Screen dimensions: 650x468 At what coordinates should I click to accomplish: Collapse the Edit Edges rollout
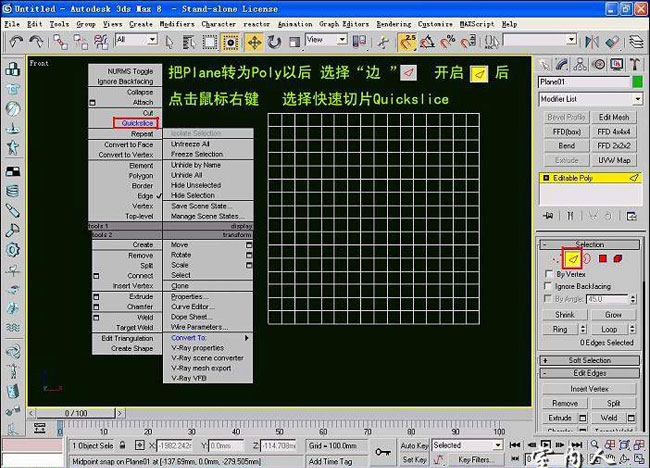point(589,373)
